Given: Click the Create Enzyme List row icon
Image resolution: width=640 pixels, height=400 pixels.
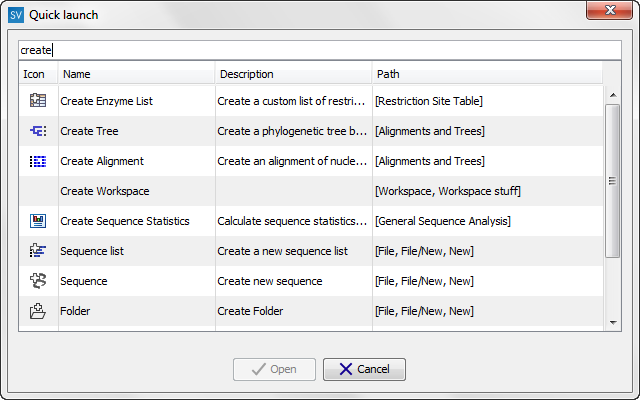Looking at the screenshot, I should (38, 100).
